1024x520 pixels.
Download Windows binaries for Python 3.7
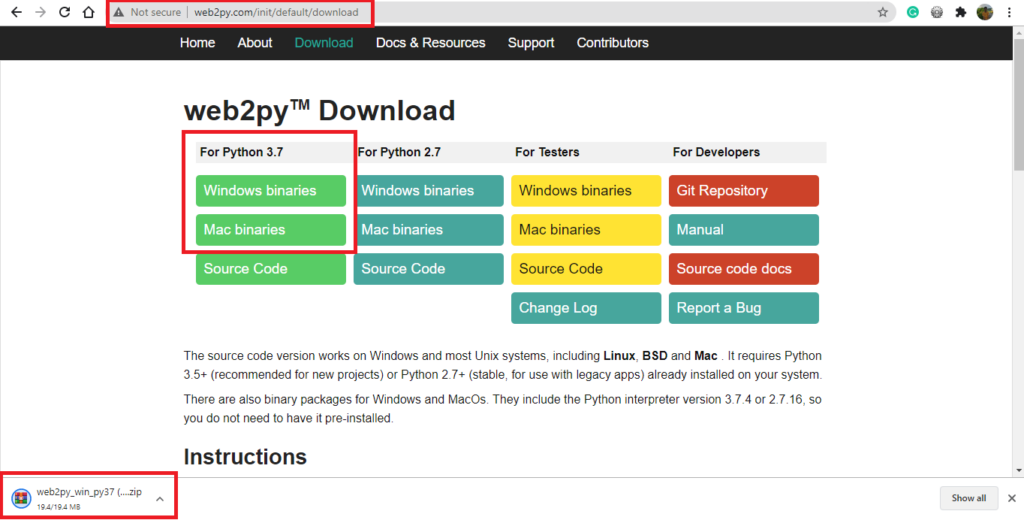pos(271,191)
